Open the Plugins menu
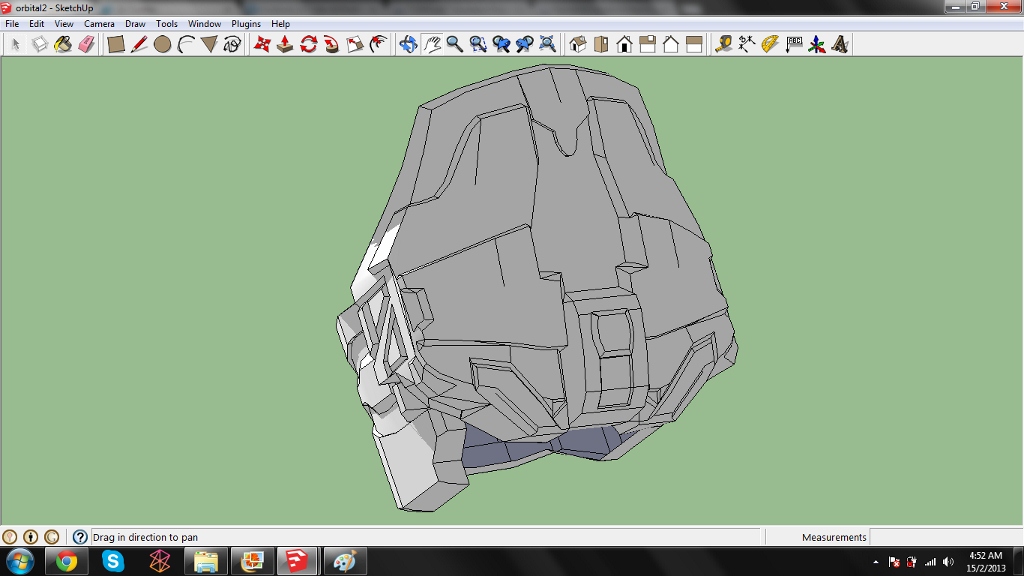Viewport: 1024px width, 576px height. coord(246,24)
